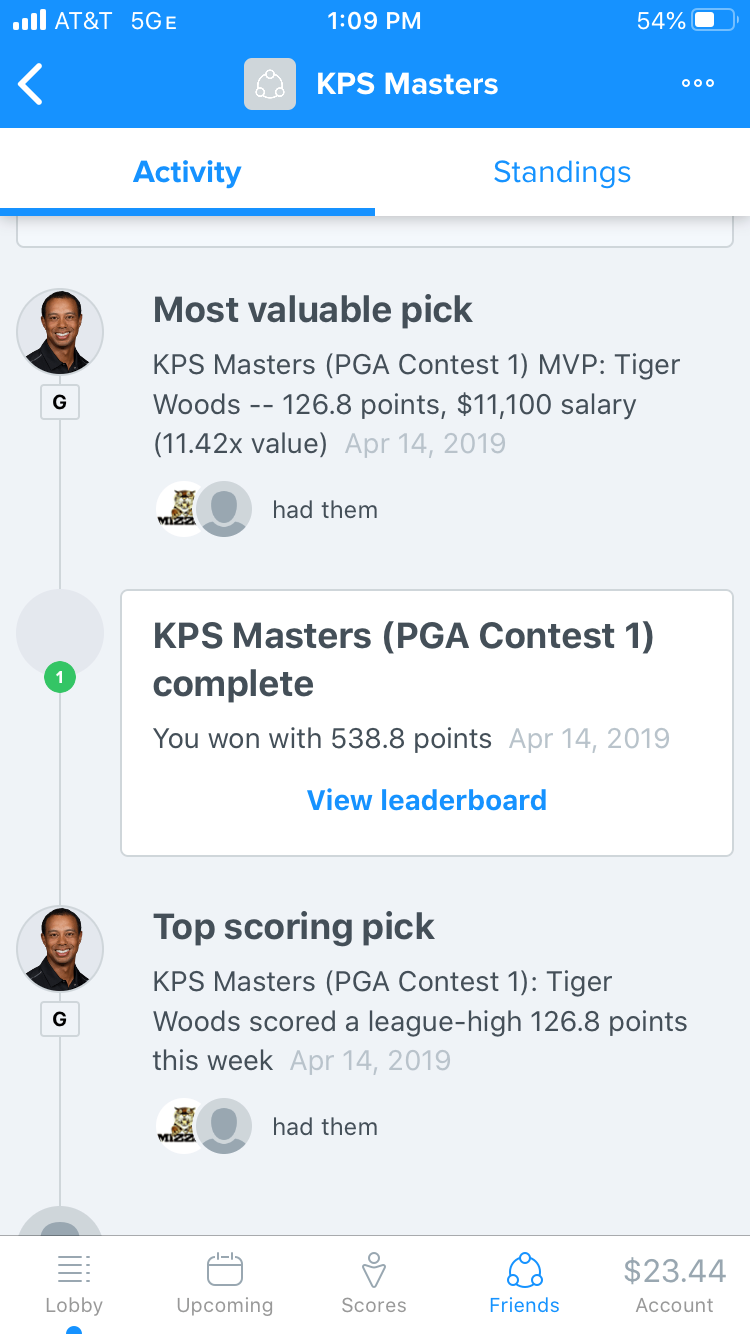The width and height of the screenshot is (750, 1334).
Task: Select the Activity tab
Action: [x=187, y=172]
